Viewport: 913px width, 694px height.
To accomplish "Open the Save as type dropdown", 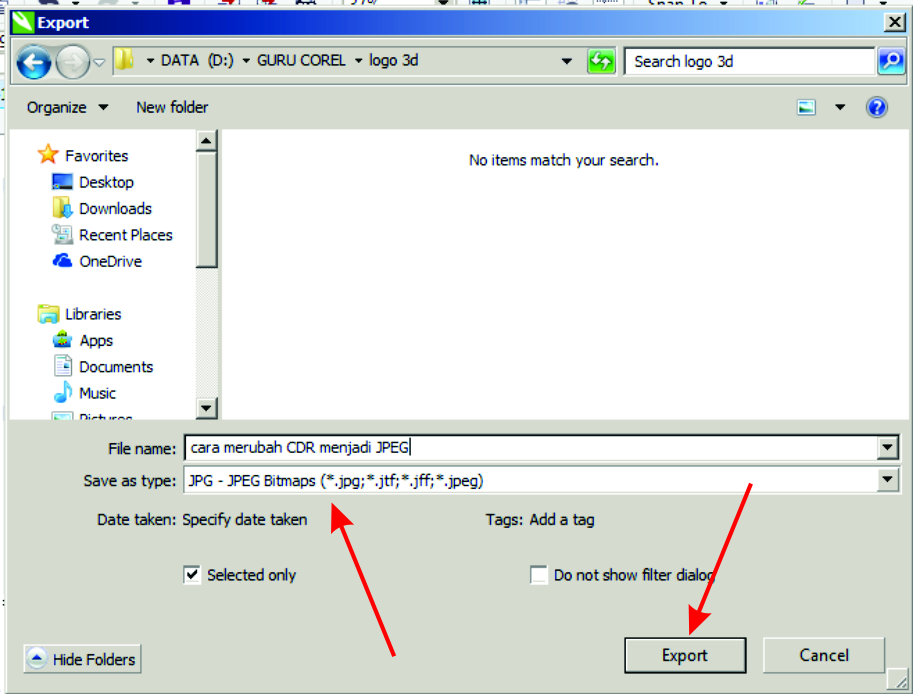I will point(886,481).
